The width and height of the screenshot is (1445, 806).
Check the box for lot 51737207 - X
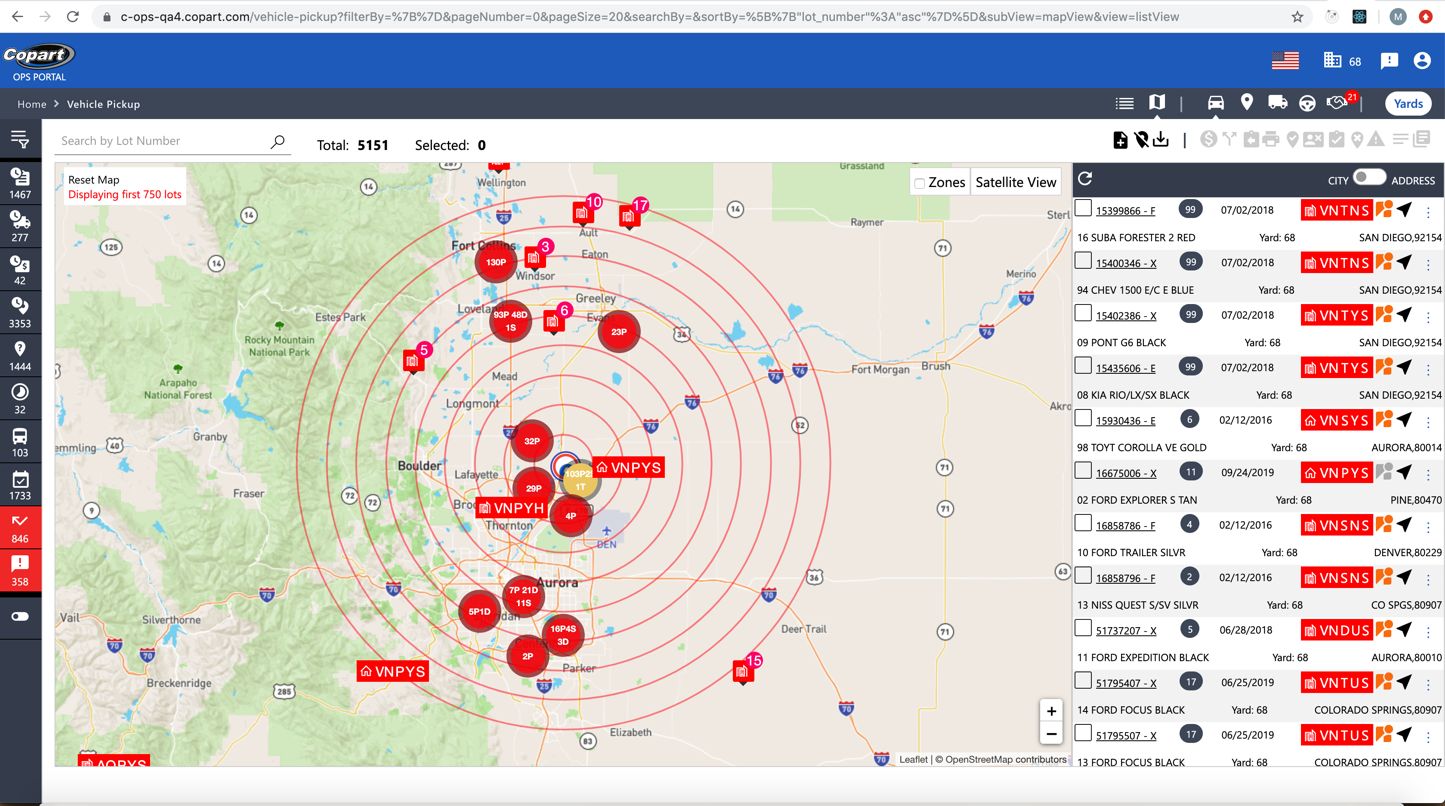point(1083,628)
